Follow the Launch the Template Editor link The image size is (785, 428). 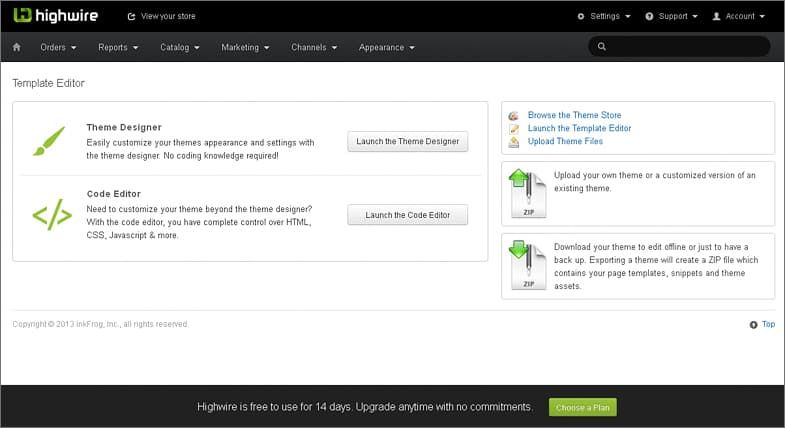coord(579,128)
